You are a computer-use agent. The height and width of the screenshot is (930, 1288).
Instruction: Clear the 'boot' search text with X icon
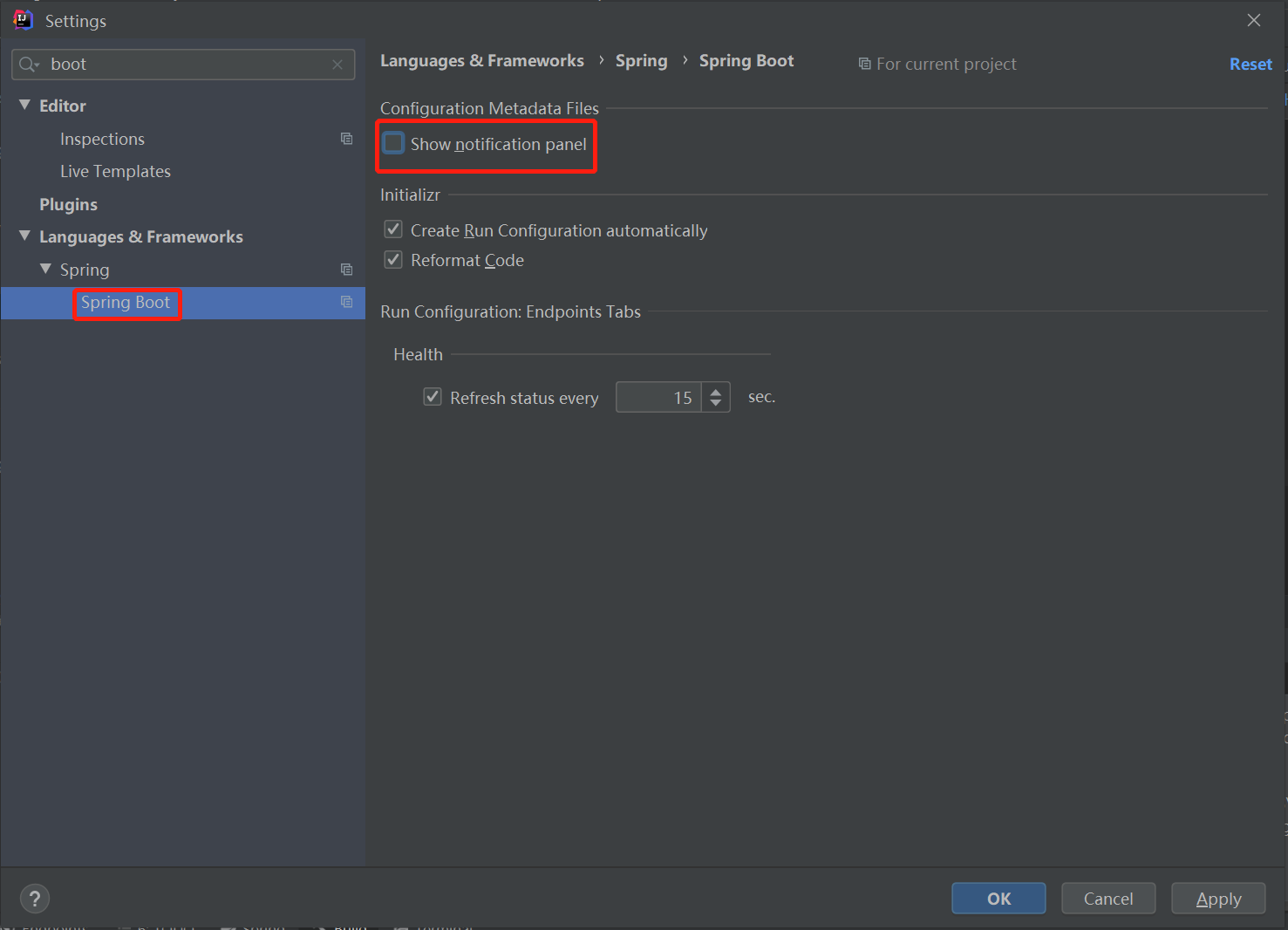point(337,65)
